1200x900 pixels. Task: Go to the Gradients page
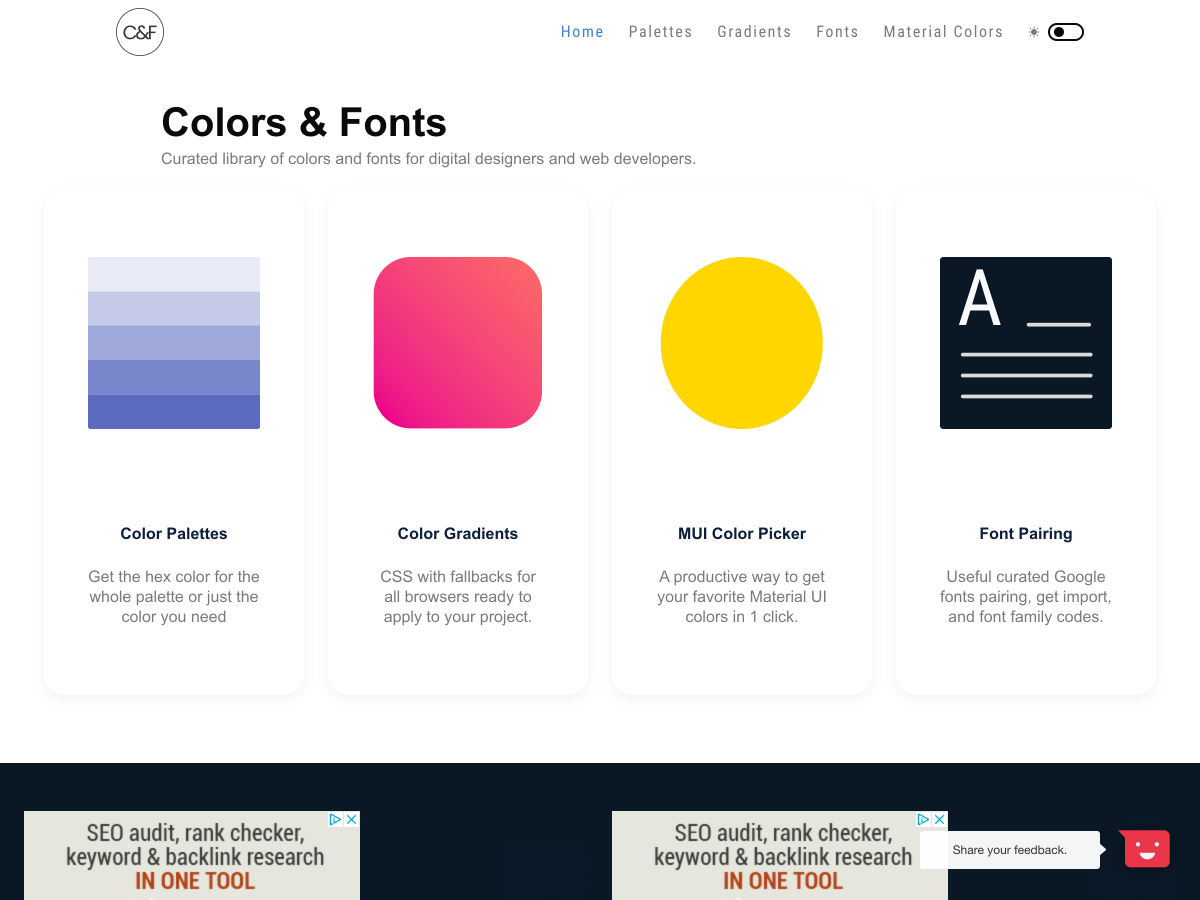pos(754,32)
